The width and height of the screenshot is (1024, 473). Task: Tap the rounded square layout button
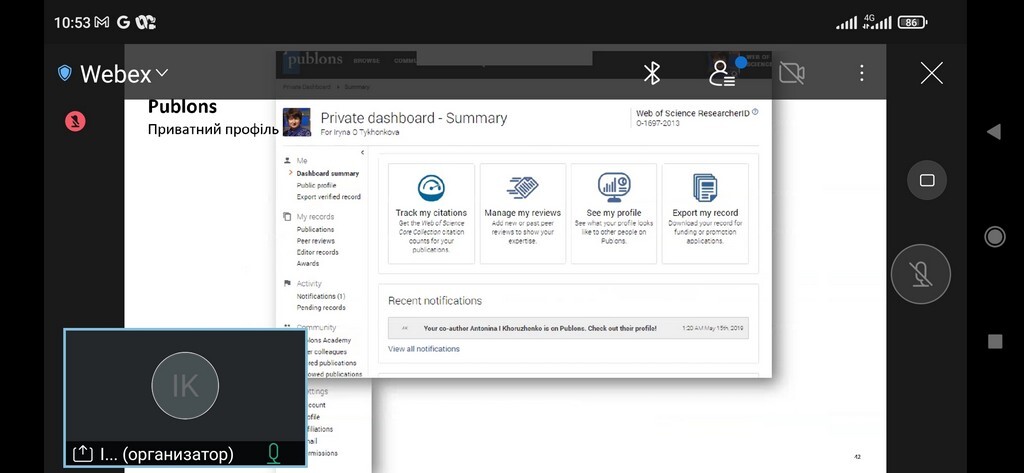(x=926, y=181)
